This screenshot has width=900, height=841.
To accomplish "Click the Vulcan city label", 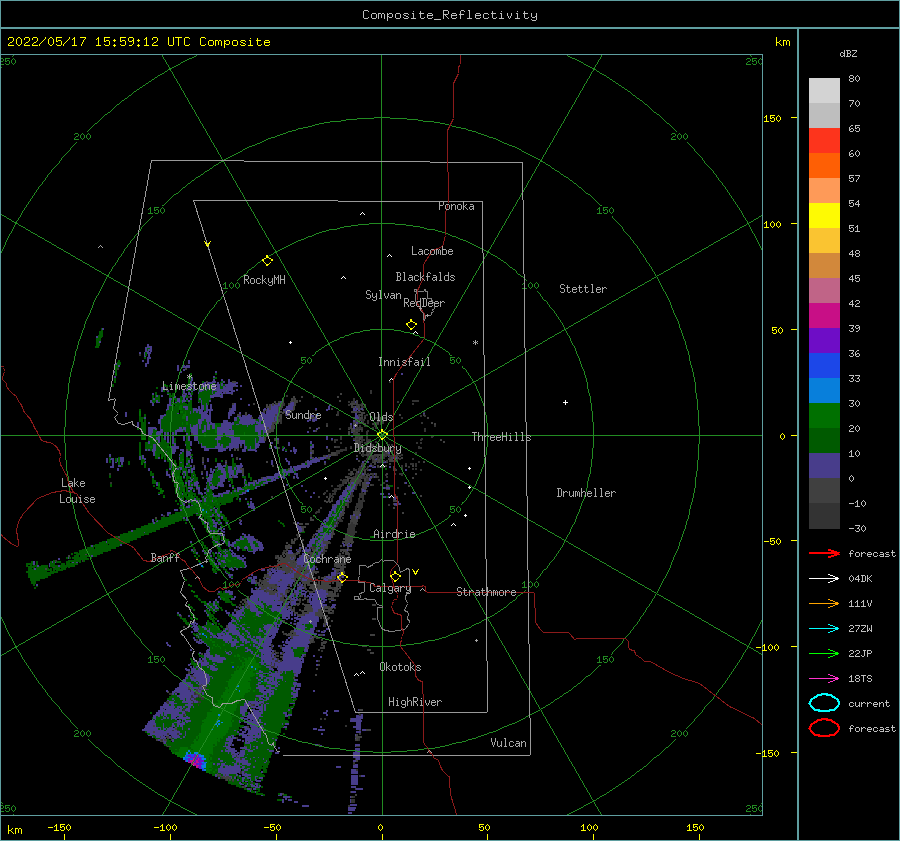I will coord(509,743).
